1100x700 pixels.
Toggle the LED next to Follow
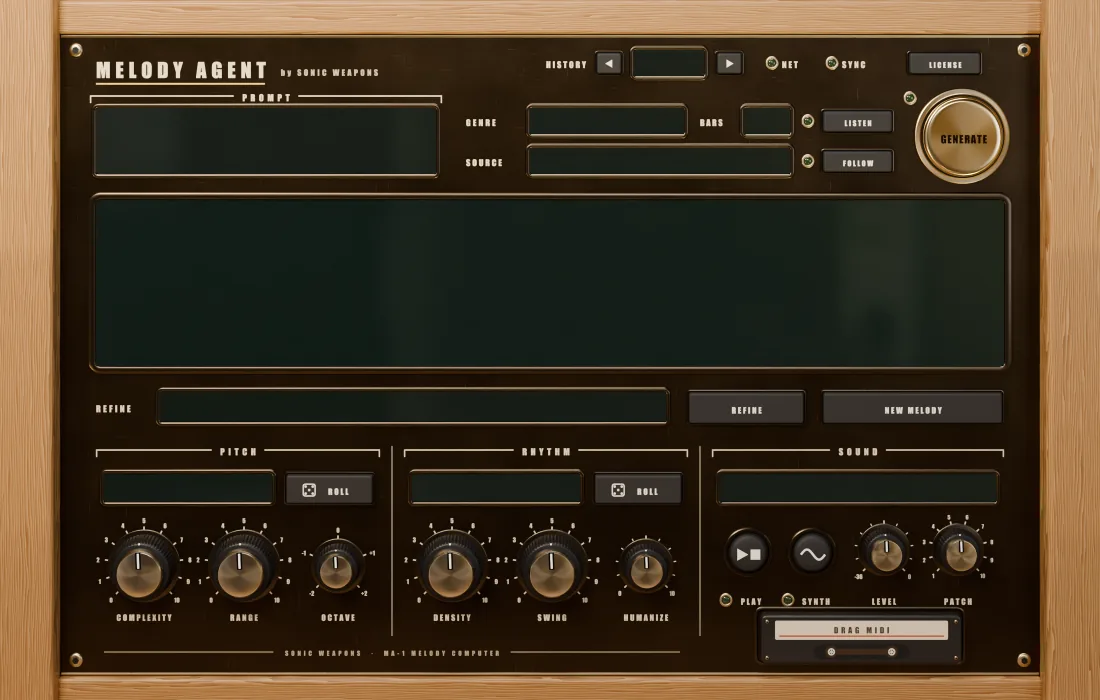coord(807,161)
